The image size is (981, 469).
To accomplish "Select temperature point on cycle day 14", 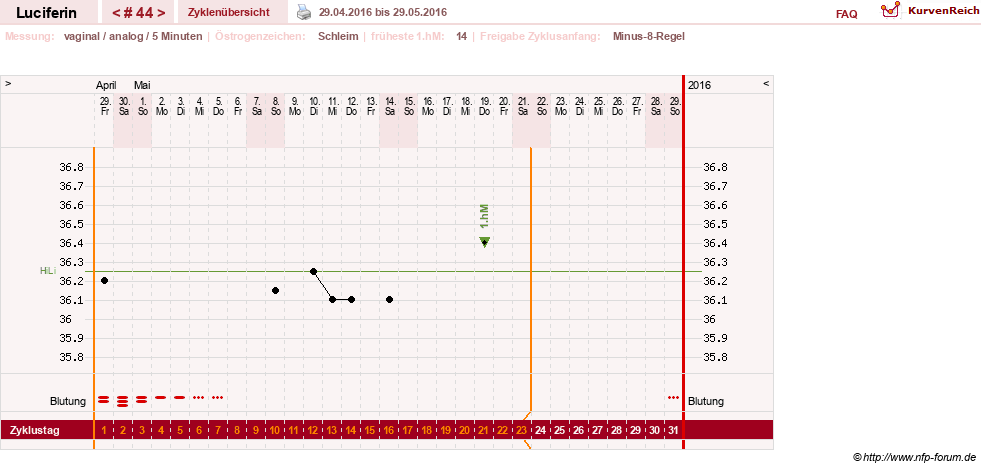I will [x=352, y=300].
